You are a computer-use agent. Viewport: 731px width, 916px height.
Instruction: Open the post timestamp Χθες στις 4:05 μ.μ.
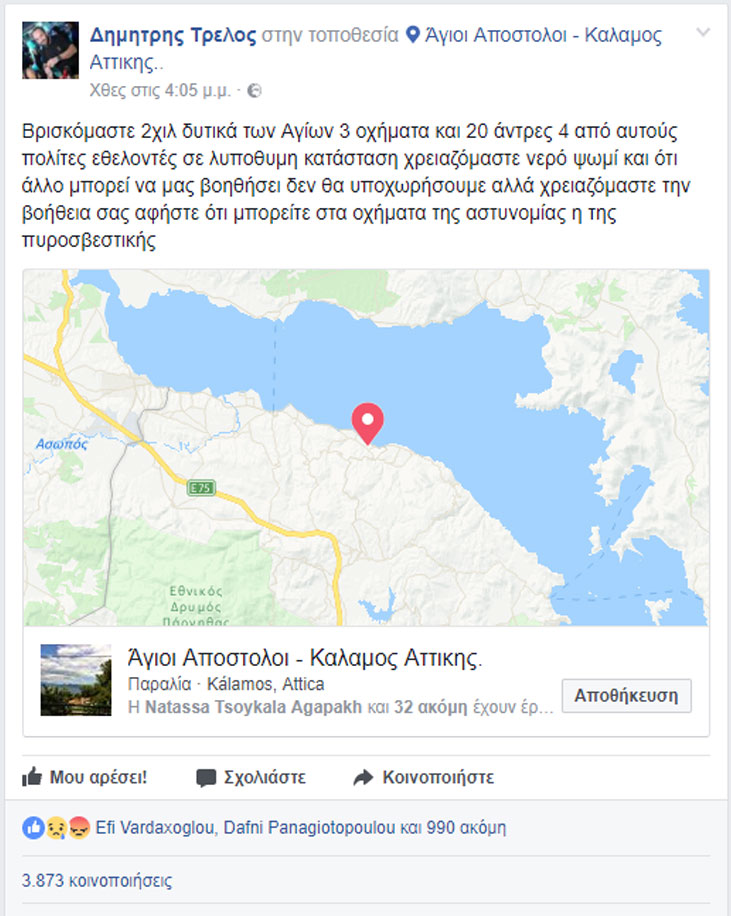pos(160,91)
